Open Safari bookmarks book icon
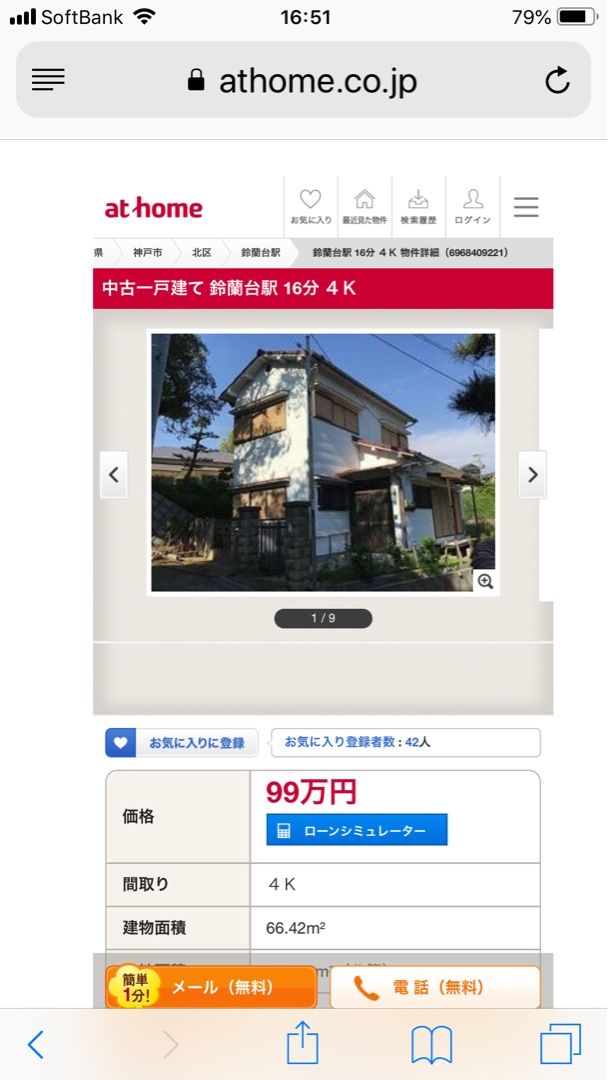This screenshot has width=608, height=1080. [x=431, y=1045]
